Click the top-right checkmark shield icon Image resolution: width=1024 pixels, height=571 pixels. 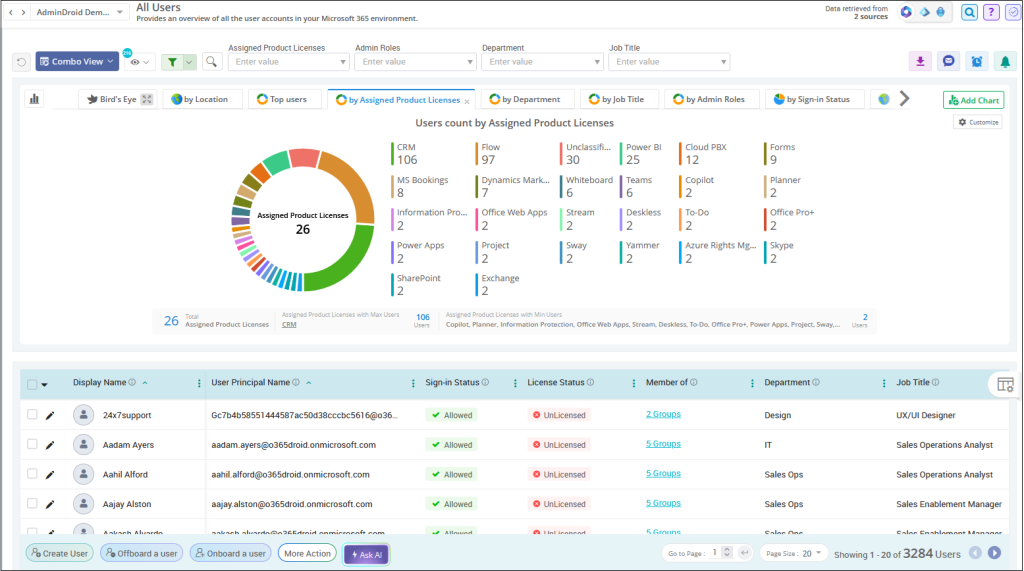1013,12
